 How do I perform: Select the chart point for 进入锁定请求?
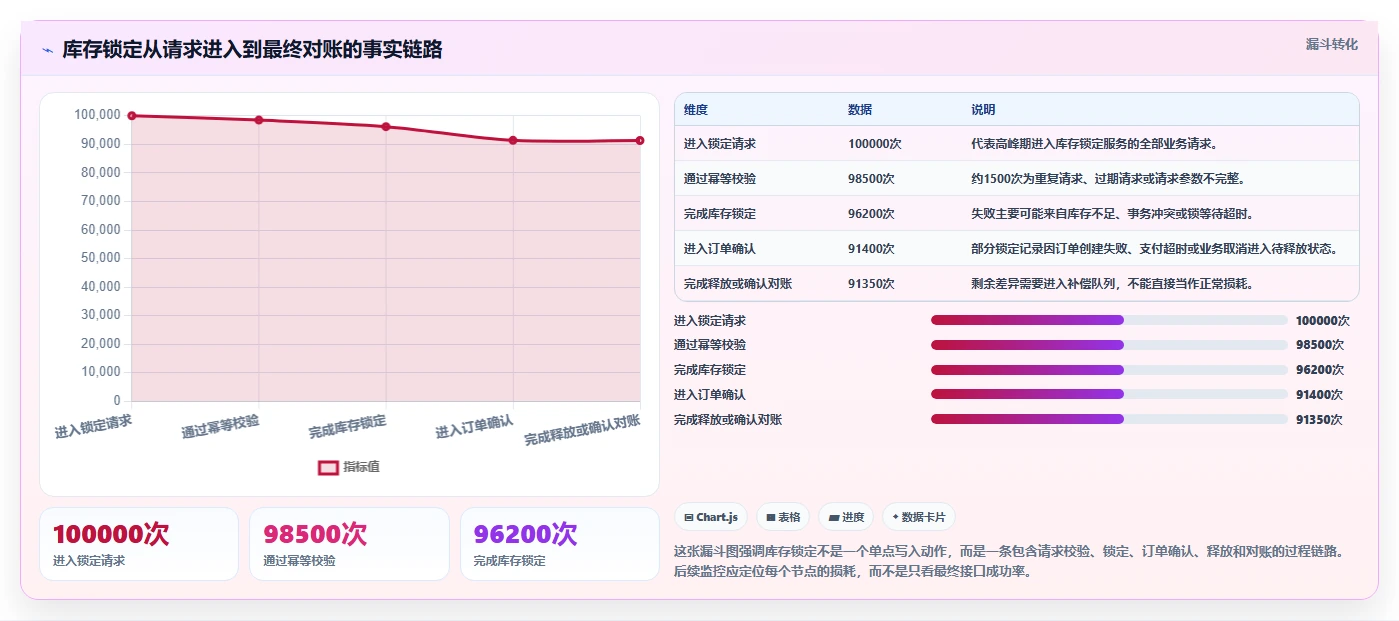coord(132,116)
